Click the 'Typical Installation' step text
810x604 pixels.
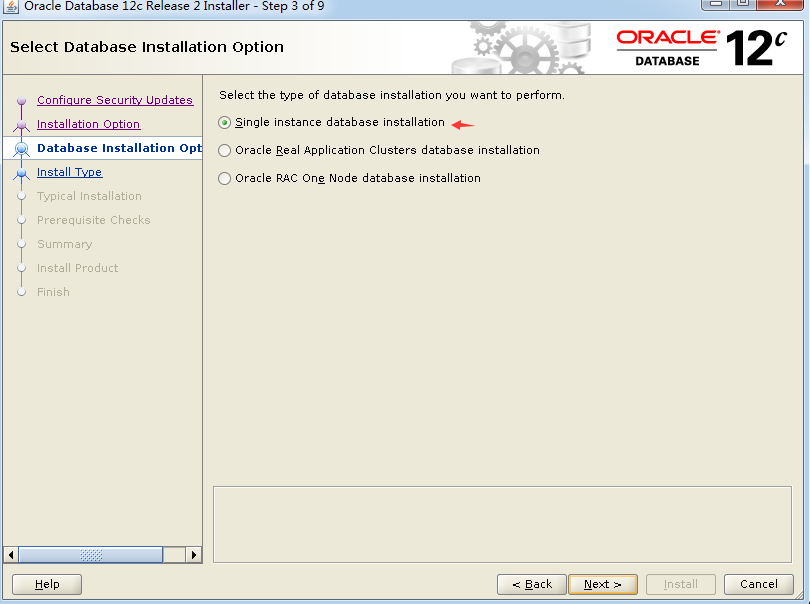tap(89, 196)
